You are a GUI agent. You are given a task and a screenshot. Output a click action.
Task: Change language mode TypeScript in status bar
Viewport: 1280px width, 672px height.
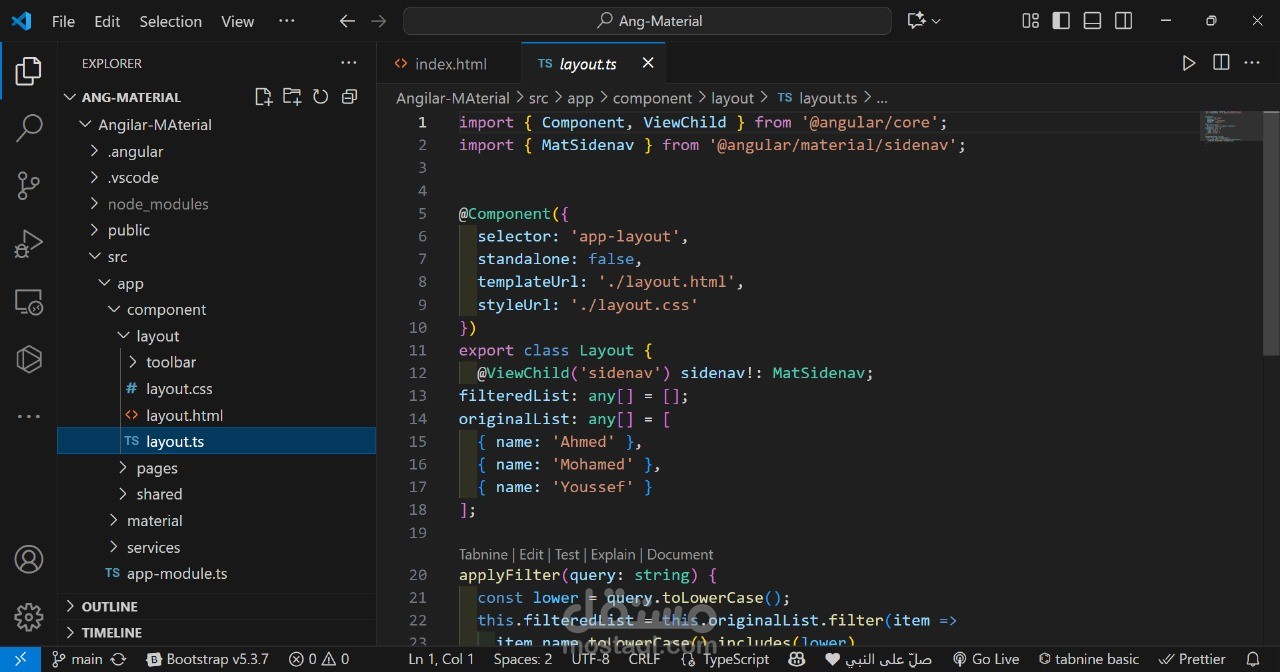(x=735, y=659)
